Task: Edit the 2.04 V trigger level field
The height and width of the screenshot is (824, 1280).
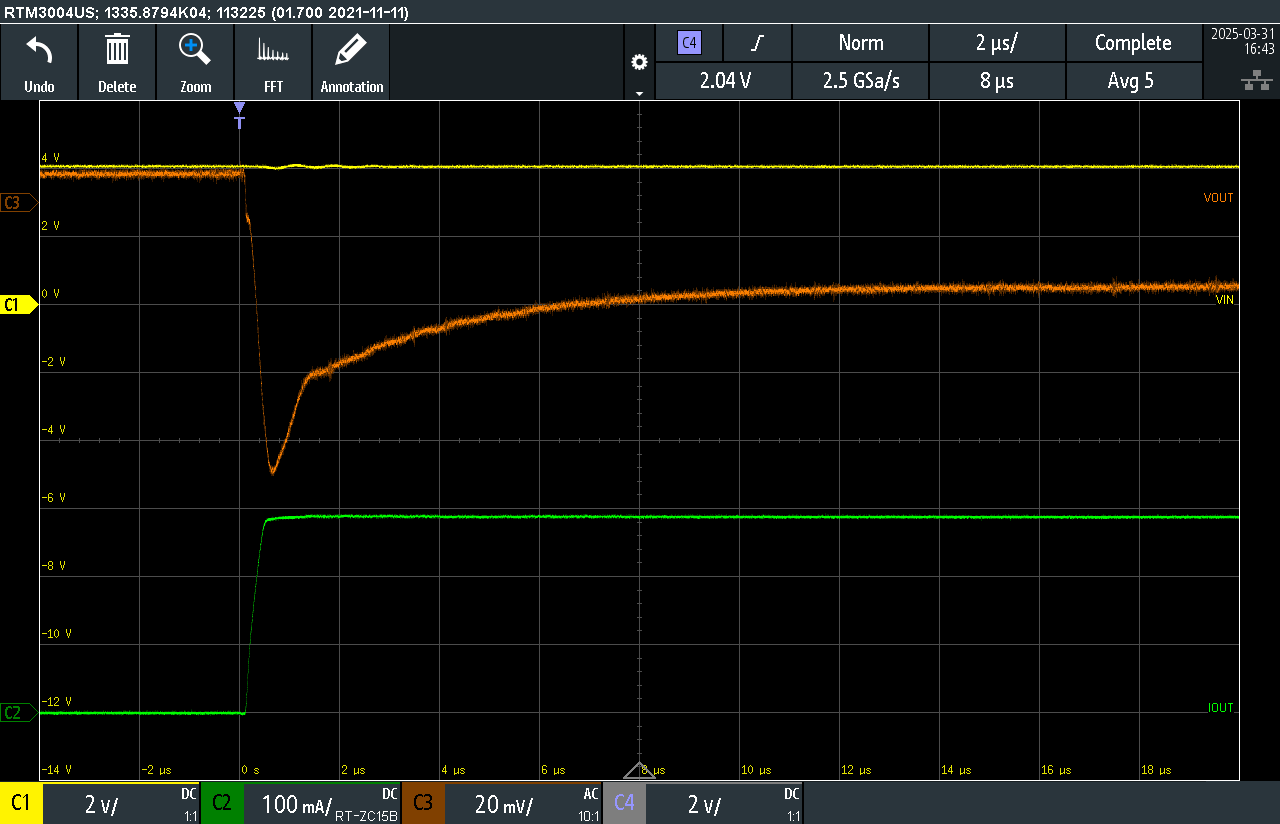Action: (x=725, y=81)
